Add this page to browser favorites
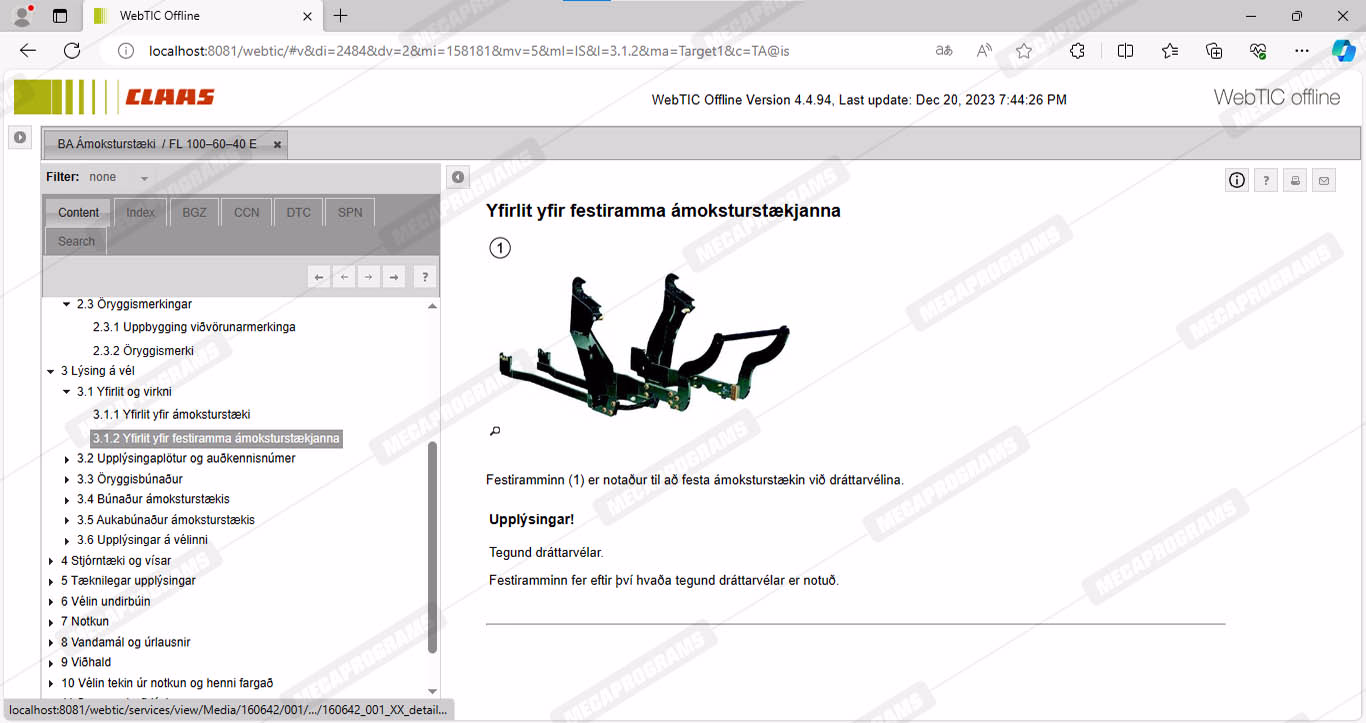Viewport: 1366px width, 723px height. tap(1023, 51)
